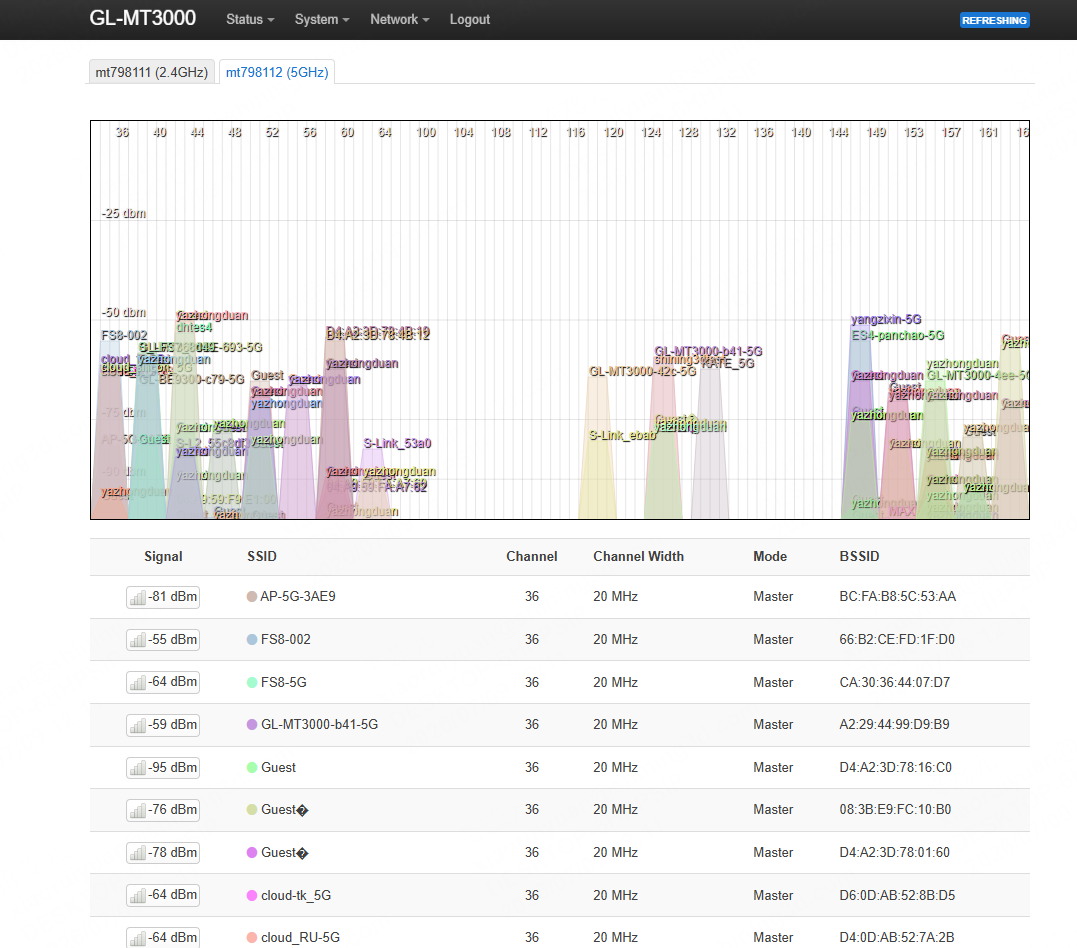Click the purple swatch next to GL-MT3000-b41-5G
This screenshot has width=1077, height=948.
[x=252, y=725]
